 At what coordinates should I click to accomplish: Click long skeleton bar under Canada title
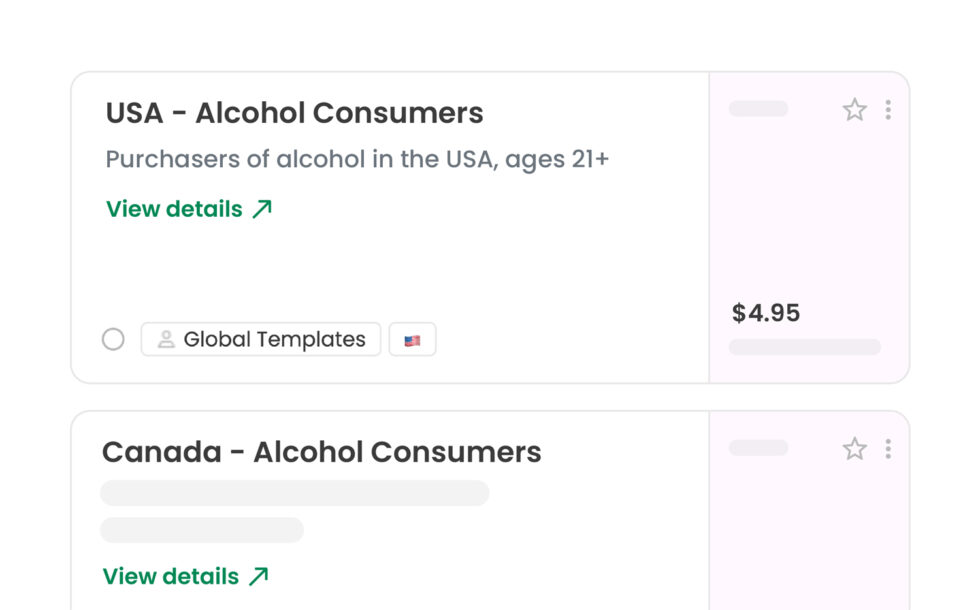point(295,493)
